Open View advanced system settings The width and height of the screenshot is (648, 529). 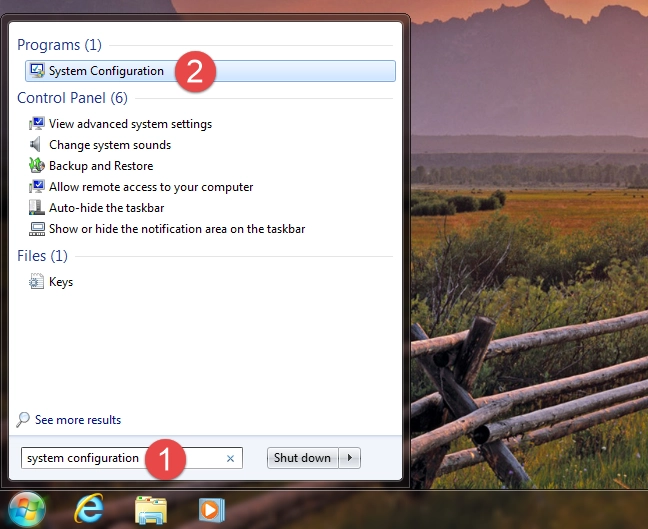tap(130, 124)
